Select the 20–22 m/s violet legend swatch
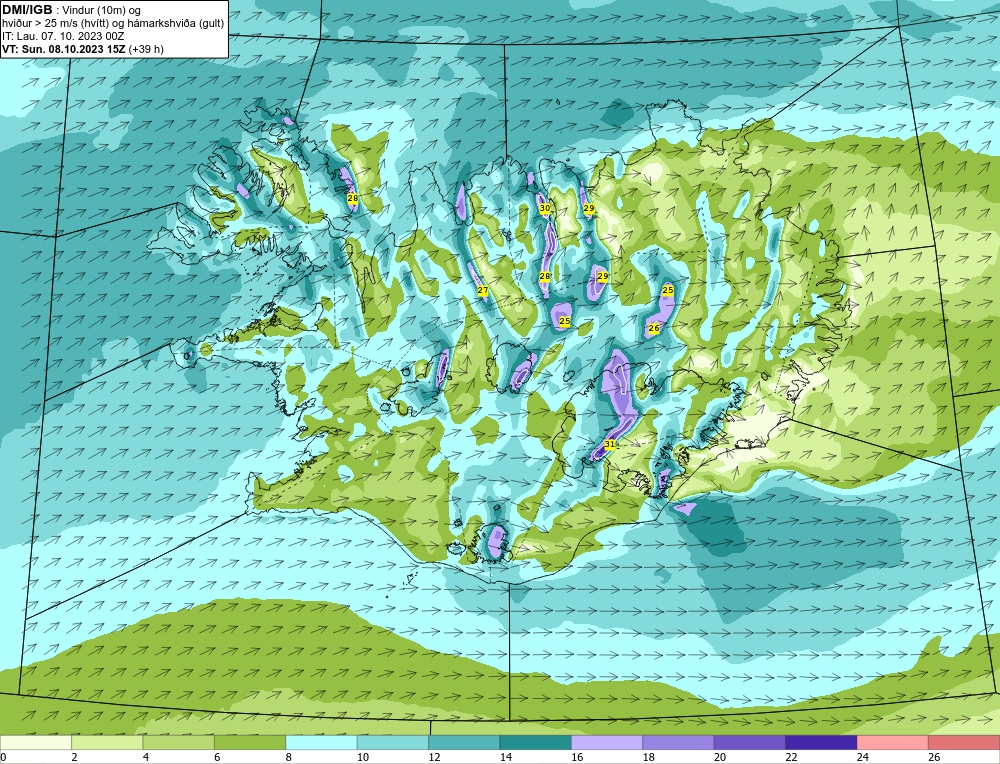The height and width of the screenshot is (764, 1000). (750, 742)
